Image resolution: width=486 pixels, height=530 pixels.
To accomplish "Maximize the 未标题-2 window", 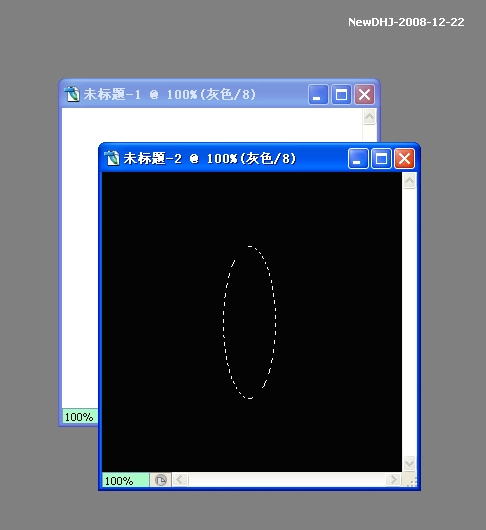I will coord(381,159).
